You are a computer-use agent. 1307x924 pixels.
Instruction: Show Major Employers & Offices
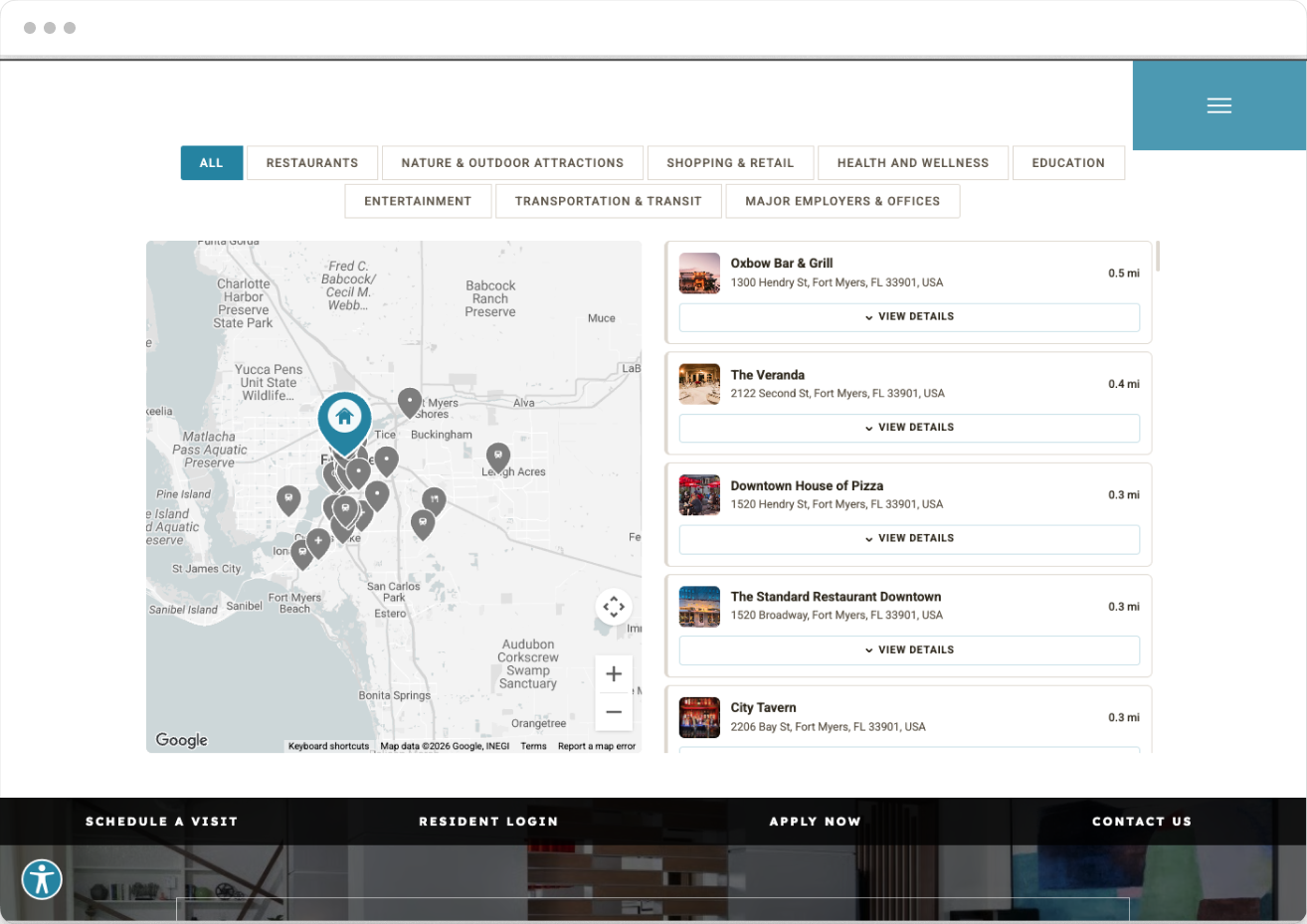pyautogui.click(x=842, y=201)
